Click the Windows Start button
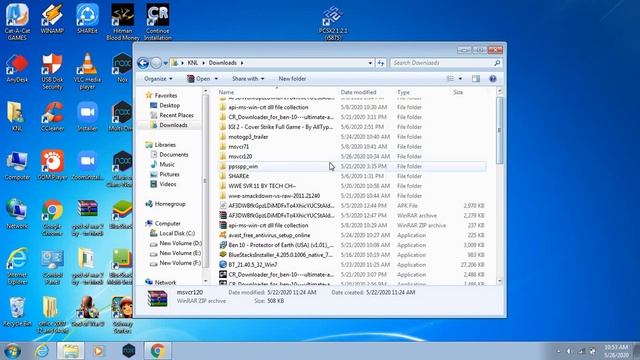This screenshot has width=640, height=360. coord(12,351)
